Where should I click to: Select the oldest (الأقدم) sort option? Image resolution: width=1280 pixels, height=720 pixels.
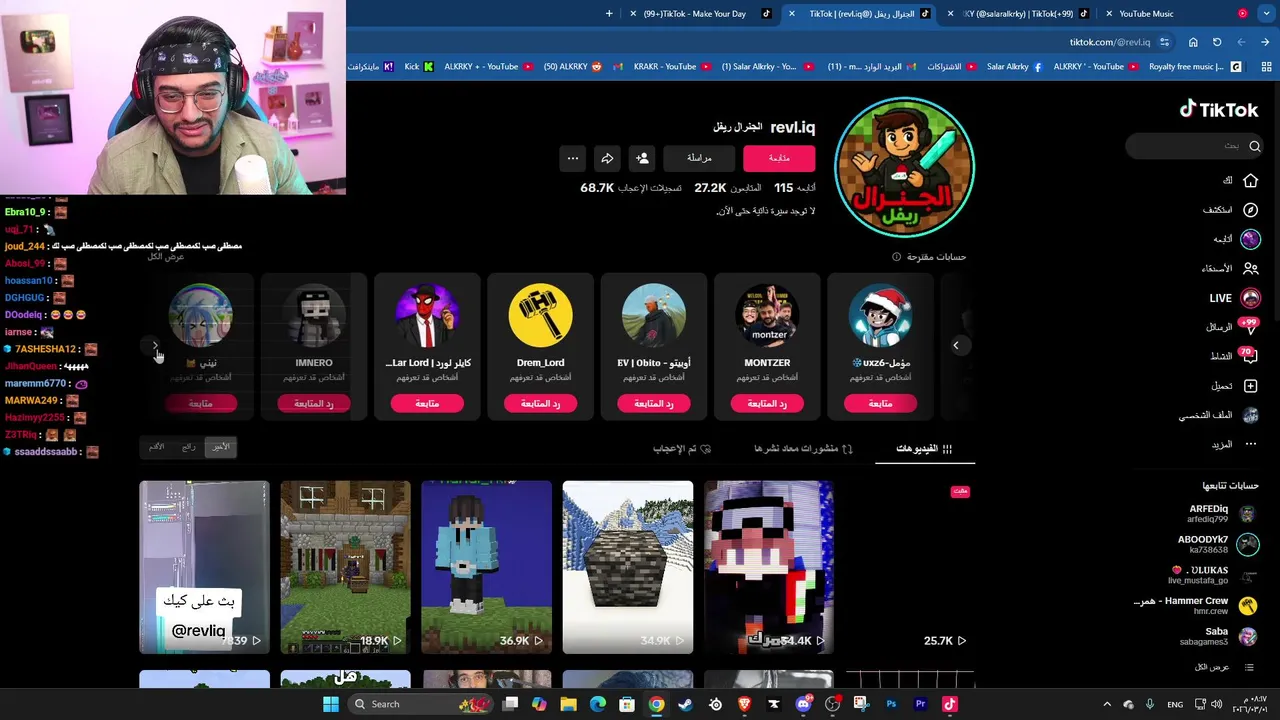click(157, 447)
